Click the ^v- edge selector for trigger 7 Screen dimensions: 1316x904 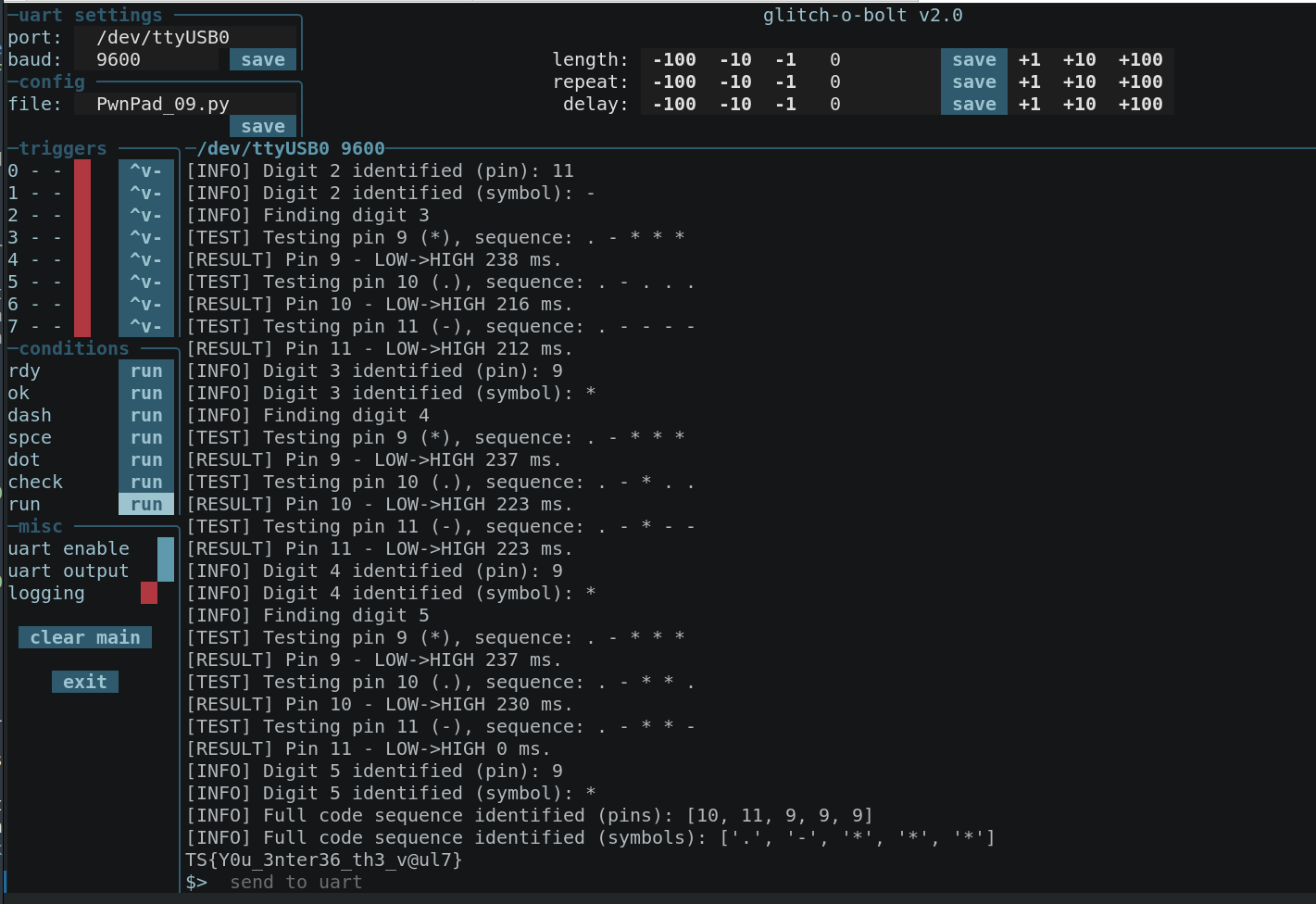coord(145,326)
